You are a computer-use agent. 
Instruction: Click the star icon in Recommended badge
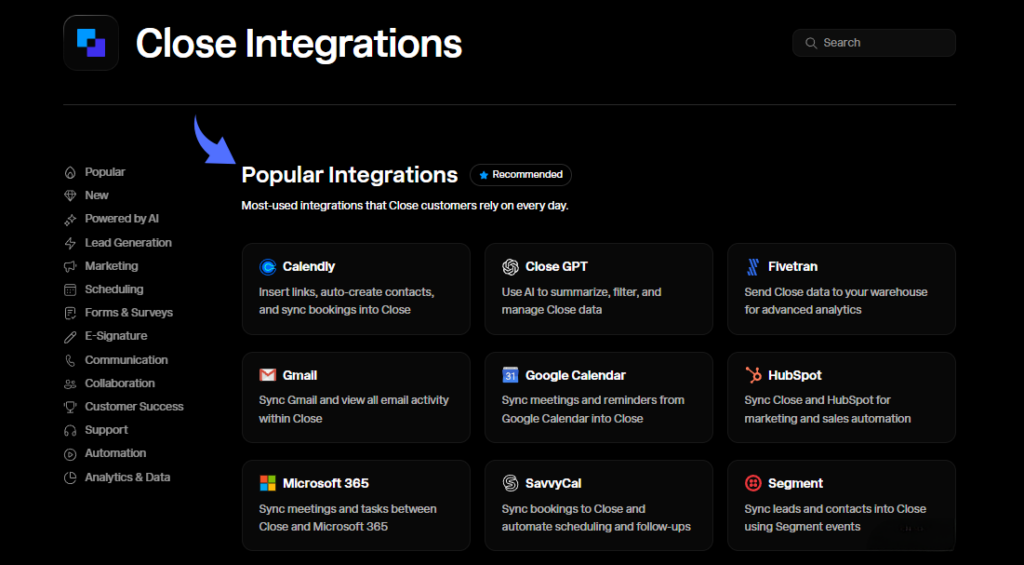[x=484, y=175]
